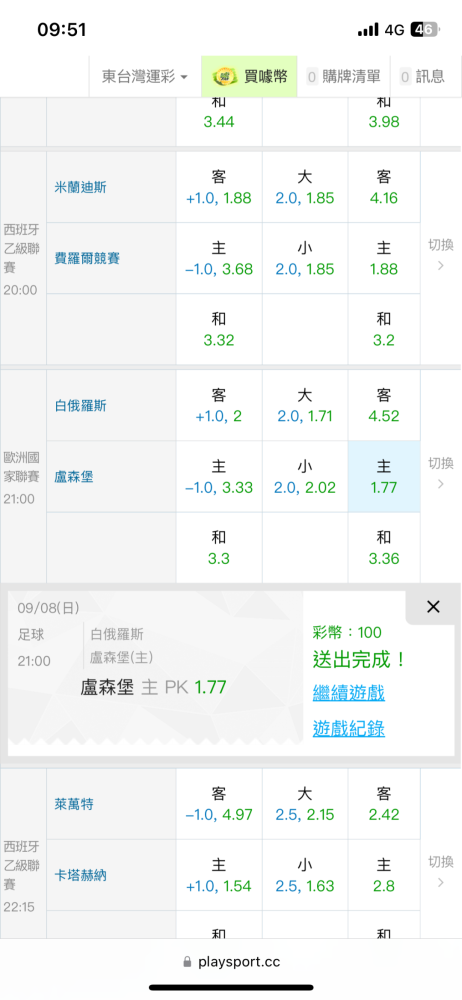Click the 歐洲國家聯賽 21:00 league cell
The height and width of the screenshot is (1000, 462).
[24, 476]
